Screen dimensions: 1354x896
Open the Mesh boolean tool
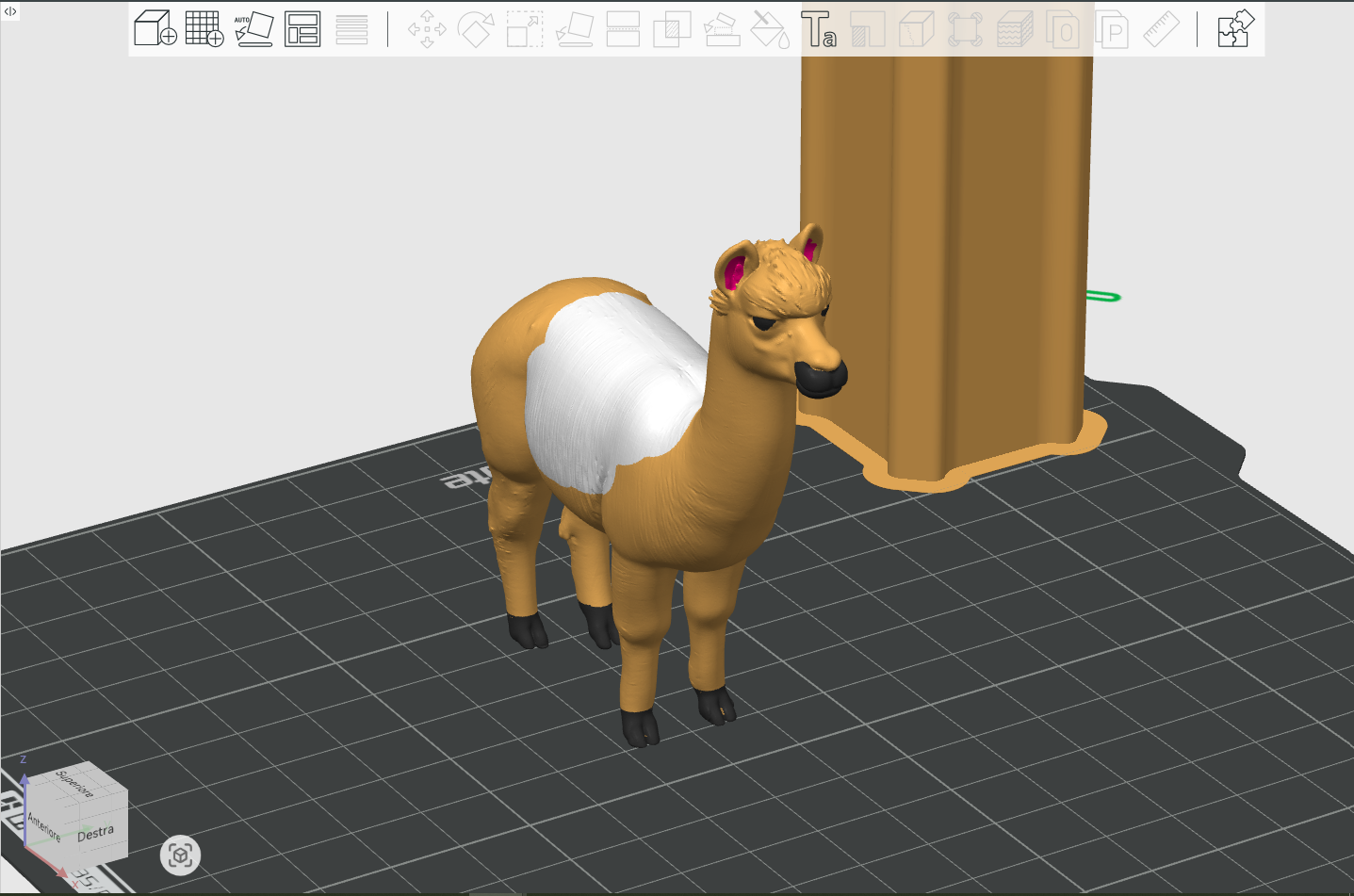[672, 28]
